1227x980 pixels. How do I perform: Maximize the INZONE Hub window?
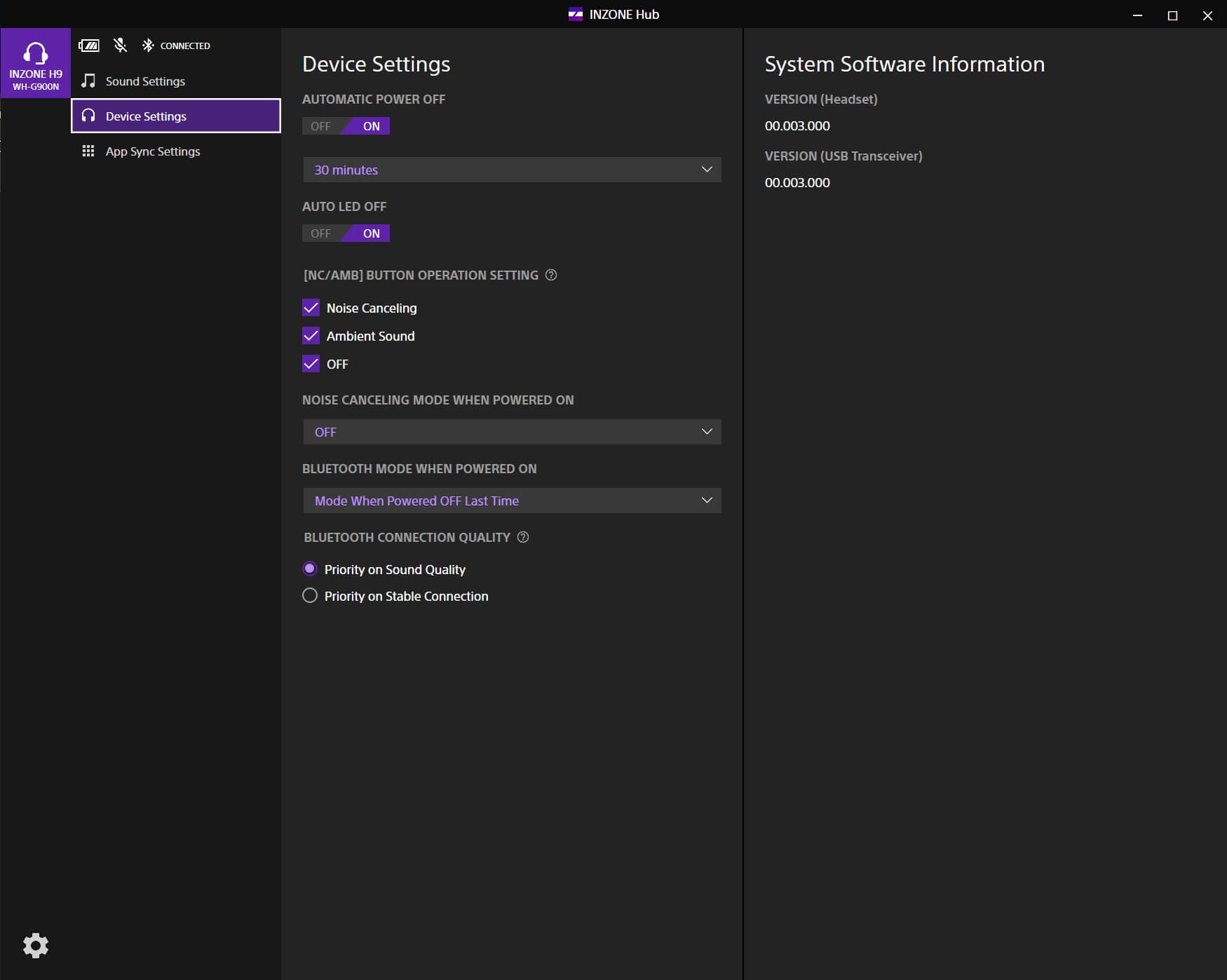click(x=1172, y=15)
